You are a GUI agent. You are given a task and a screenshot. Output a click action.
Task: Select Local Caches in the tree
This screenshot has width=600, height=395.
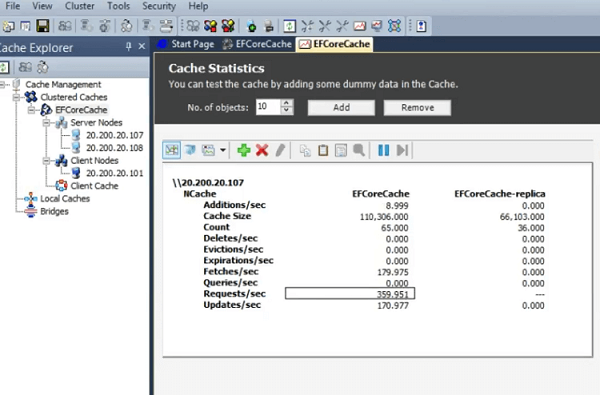click(x=65, y=198)
